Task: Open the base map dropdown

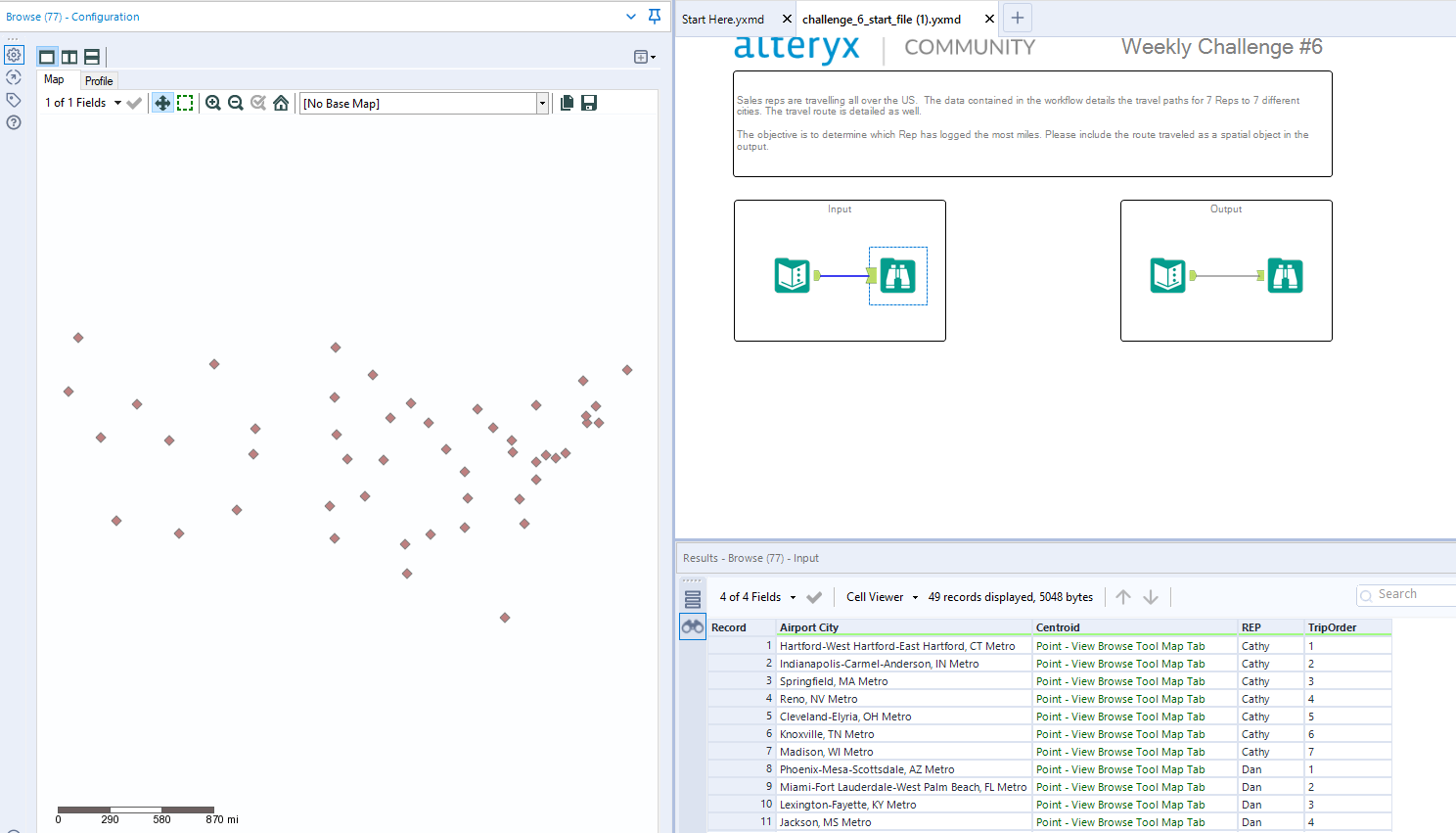Action: click(542, 103)
